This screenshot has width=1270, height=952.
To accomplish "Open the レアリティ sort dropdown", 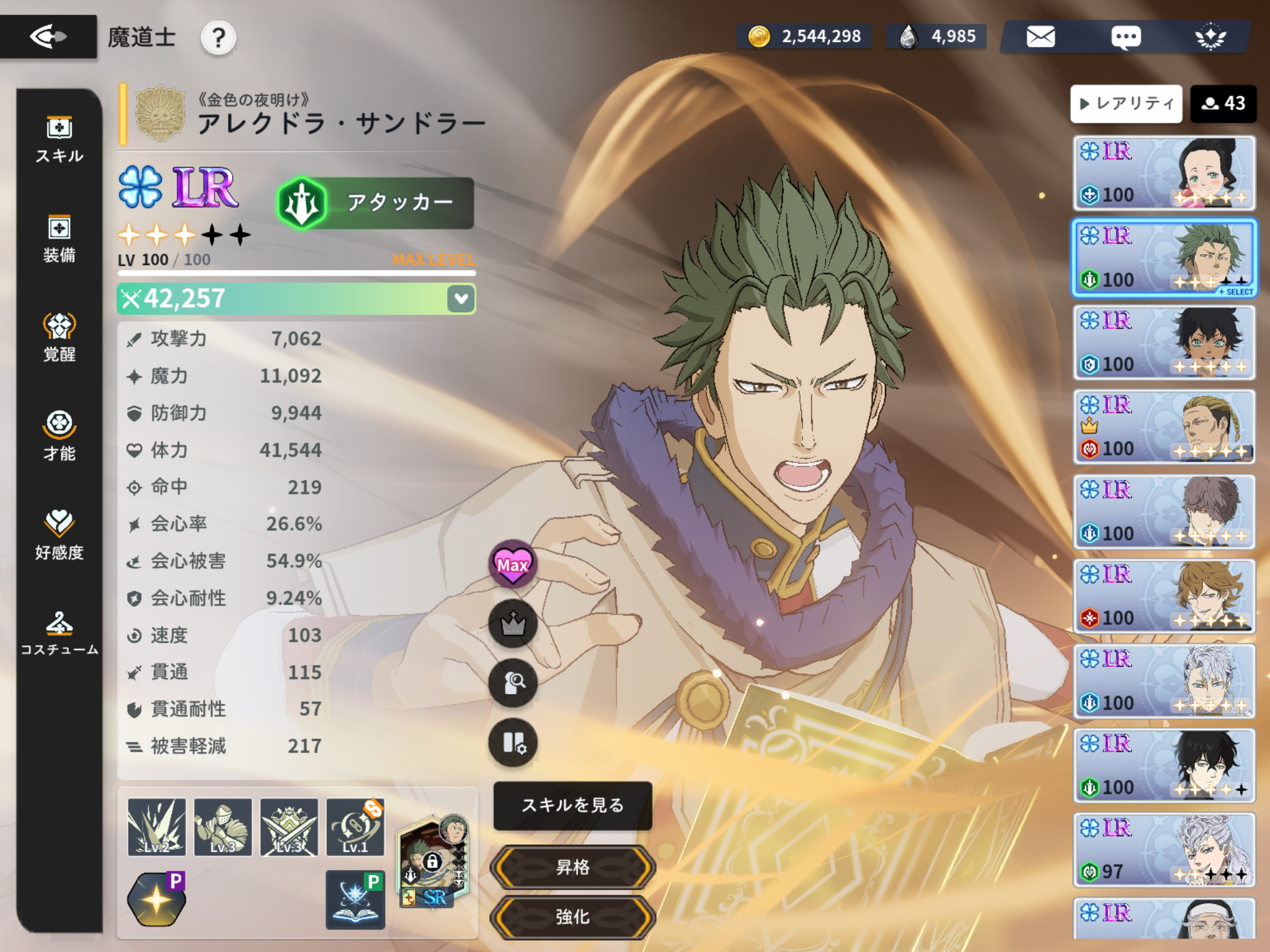I will [1126, 104].
